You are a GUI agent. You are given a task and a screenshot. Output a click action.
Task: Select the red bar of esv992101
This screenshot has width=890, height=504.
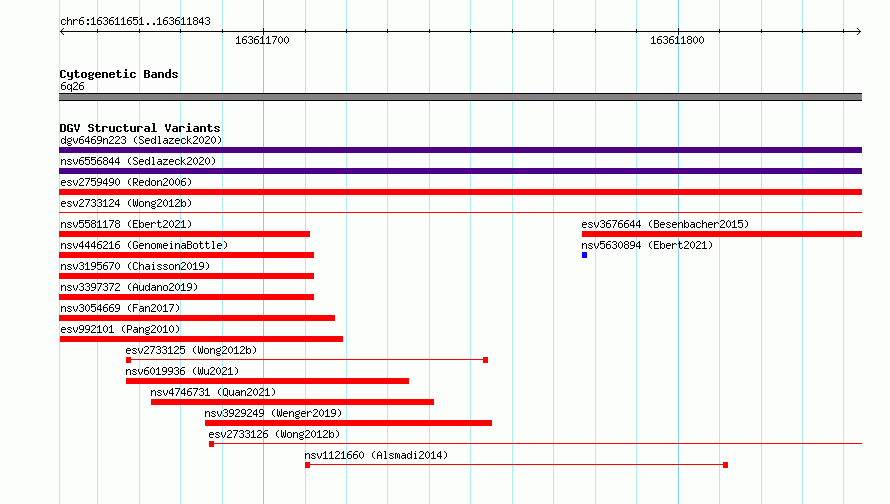tap(201, 339)
